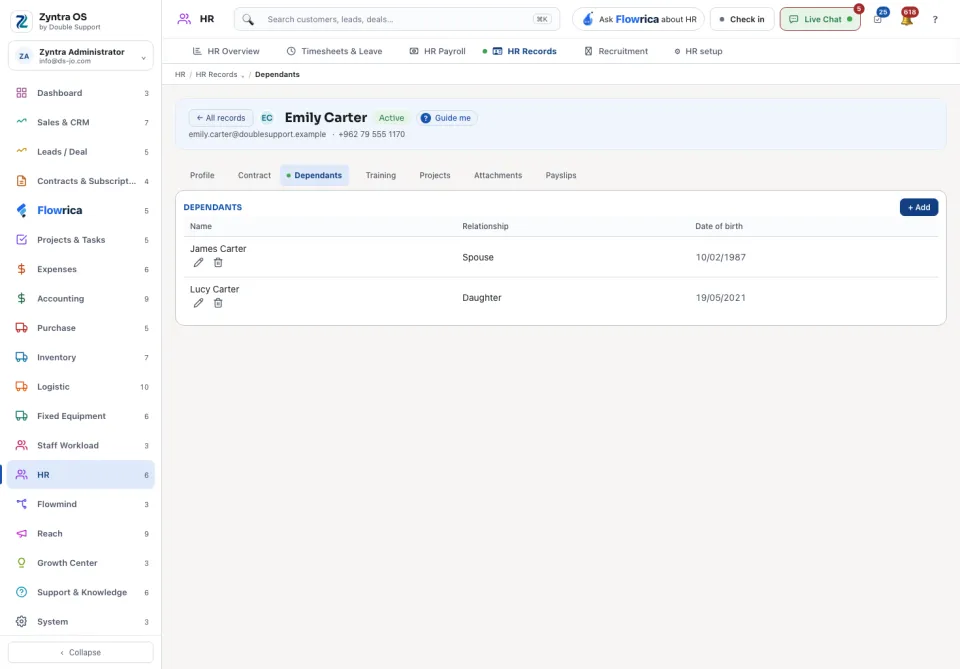Click the search magnifier icon

[247, 20]
